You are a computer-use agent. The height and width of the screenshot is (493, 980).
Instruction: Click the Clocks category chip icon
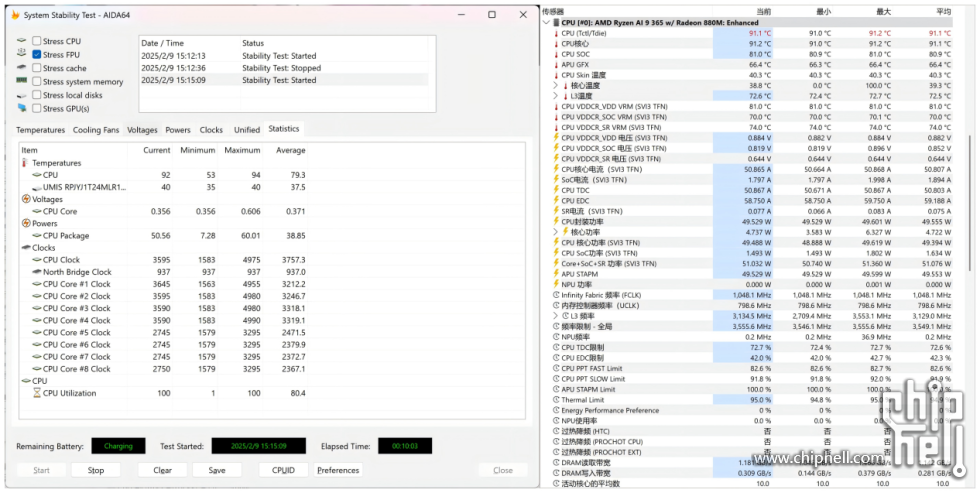pos(26,248)
